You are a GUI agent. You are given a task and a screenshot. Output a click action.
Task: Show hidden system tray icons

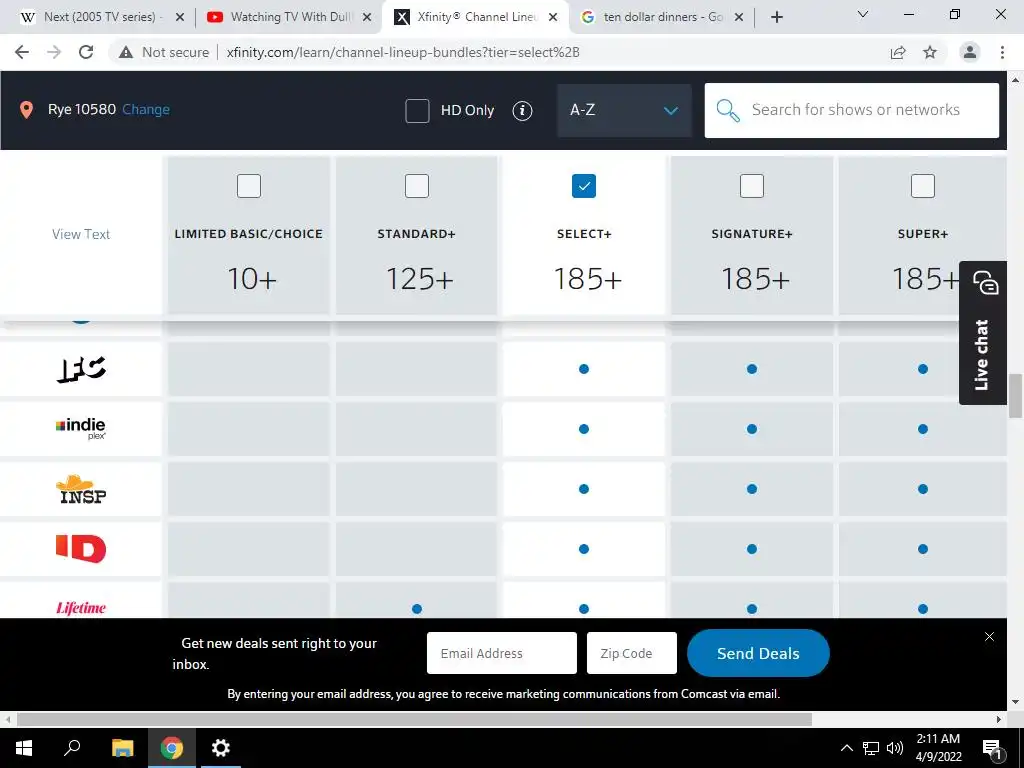point(846,748)
